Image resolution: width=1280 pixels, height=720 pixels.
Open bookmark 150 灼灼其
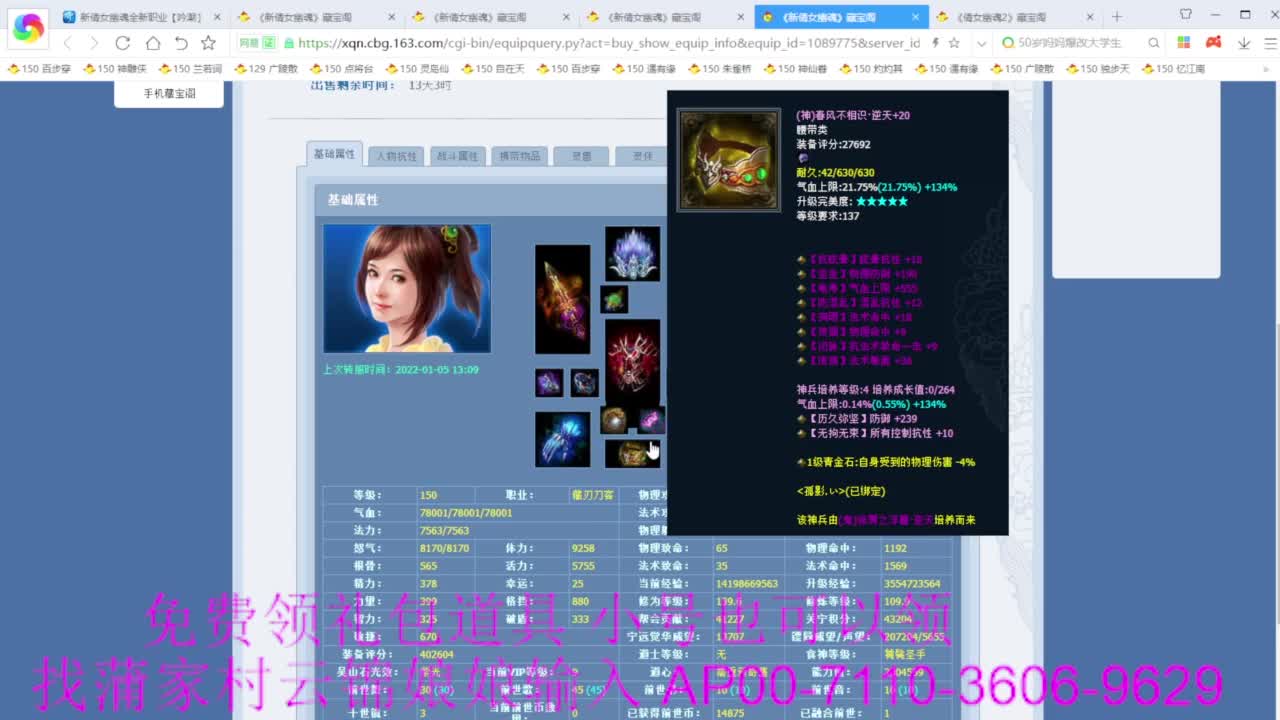tap(871, 68)
